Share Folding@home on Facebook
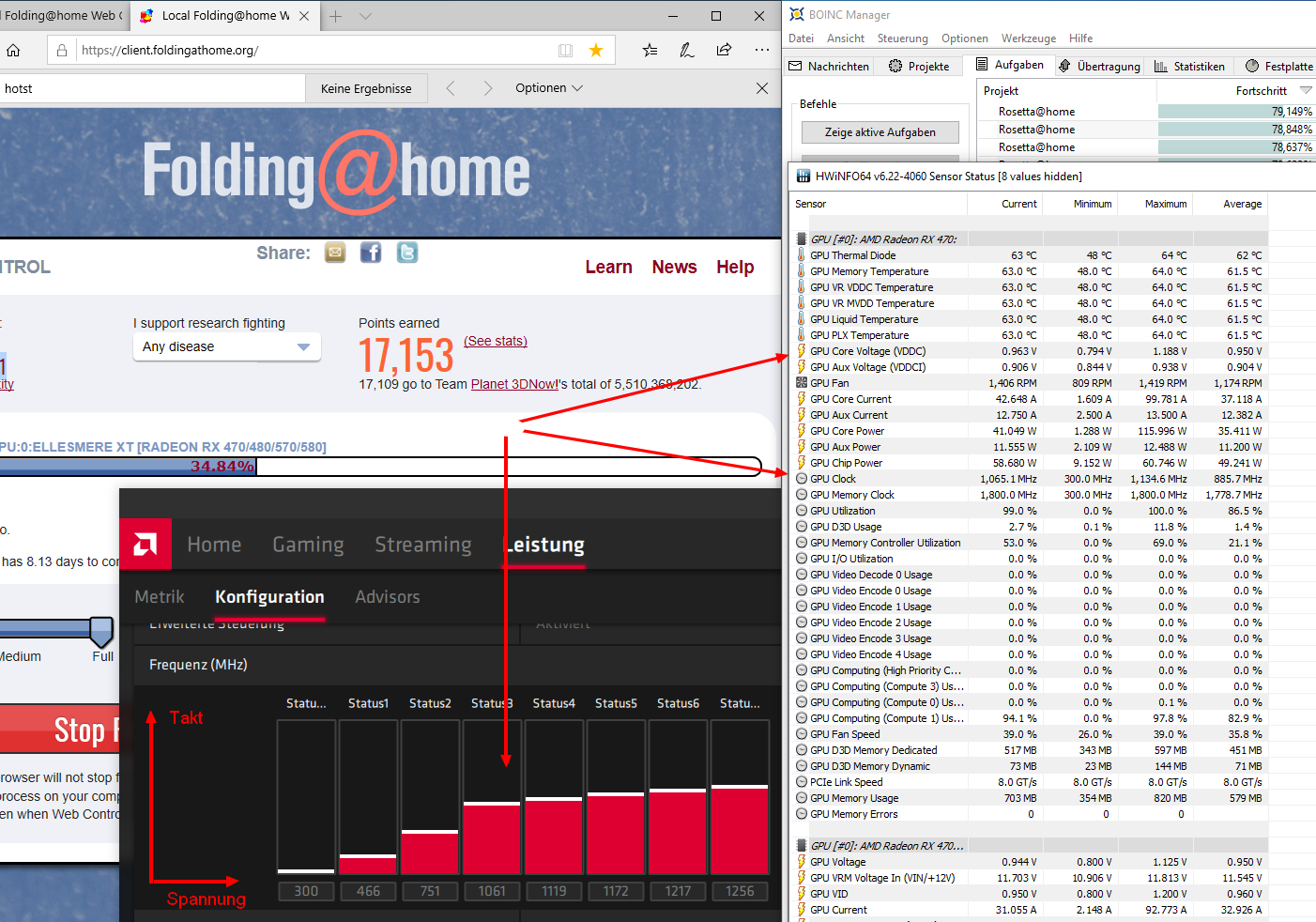 click(371, 253)
